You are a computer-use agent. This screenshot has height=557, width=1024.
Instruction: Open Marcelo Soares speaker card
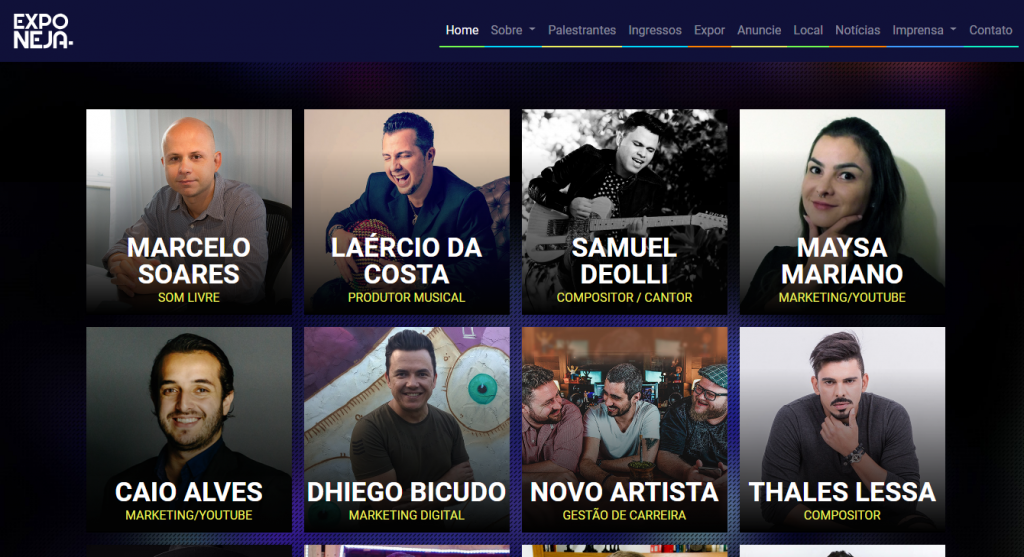click(x=189, y=212)
